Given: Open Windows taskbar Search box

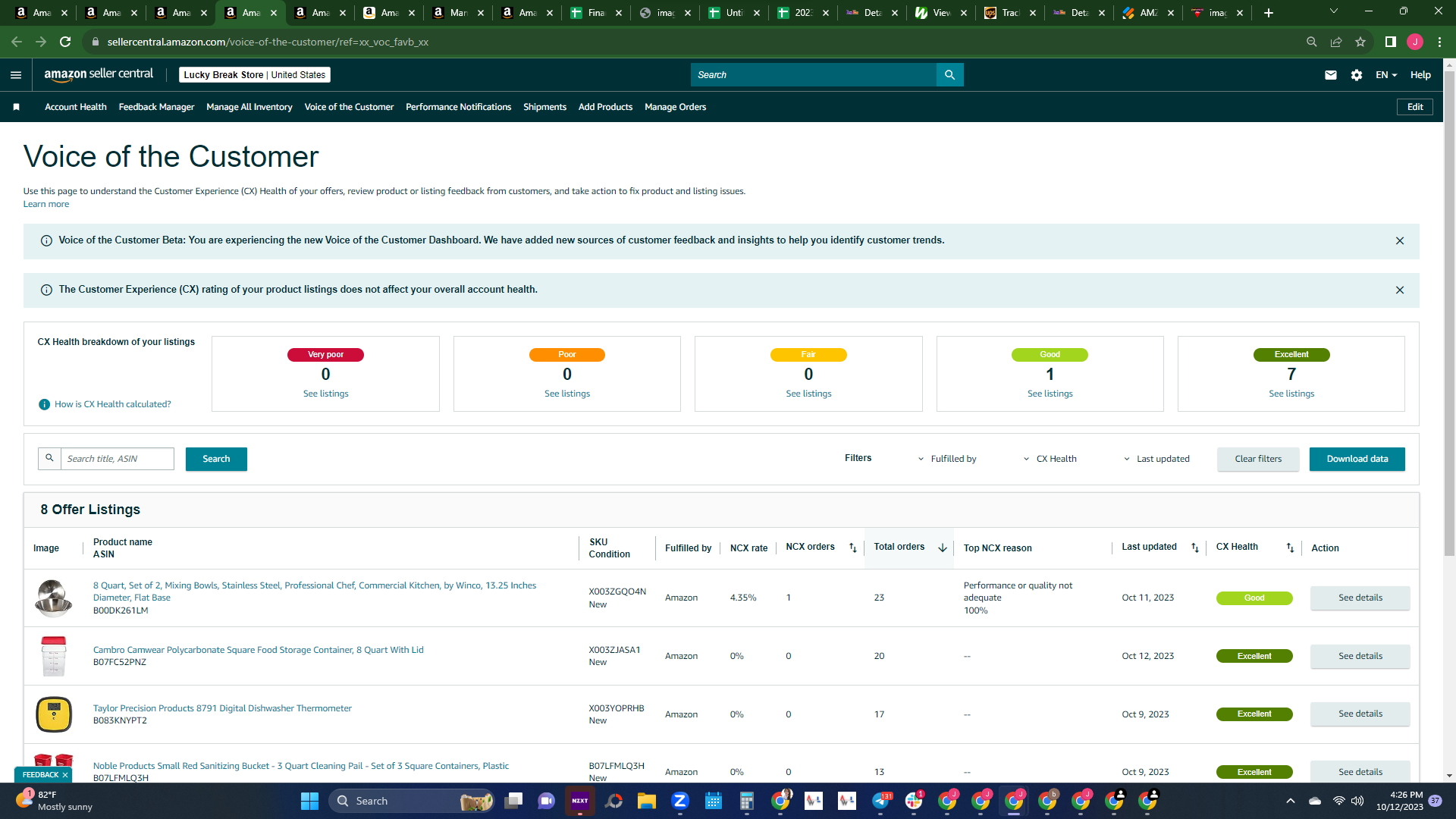Looking at the screenshot, I should pos(412,801).
